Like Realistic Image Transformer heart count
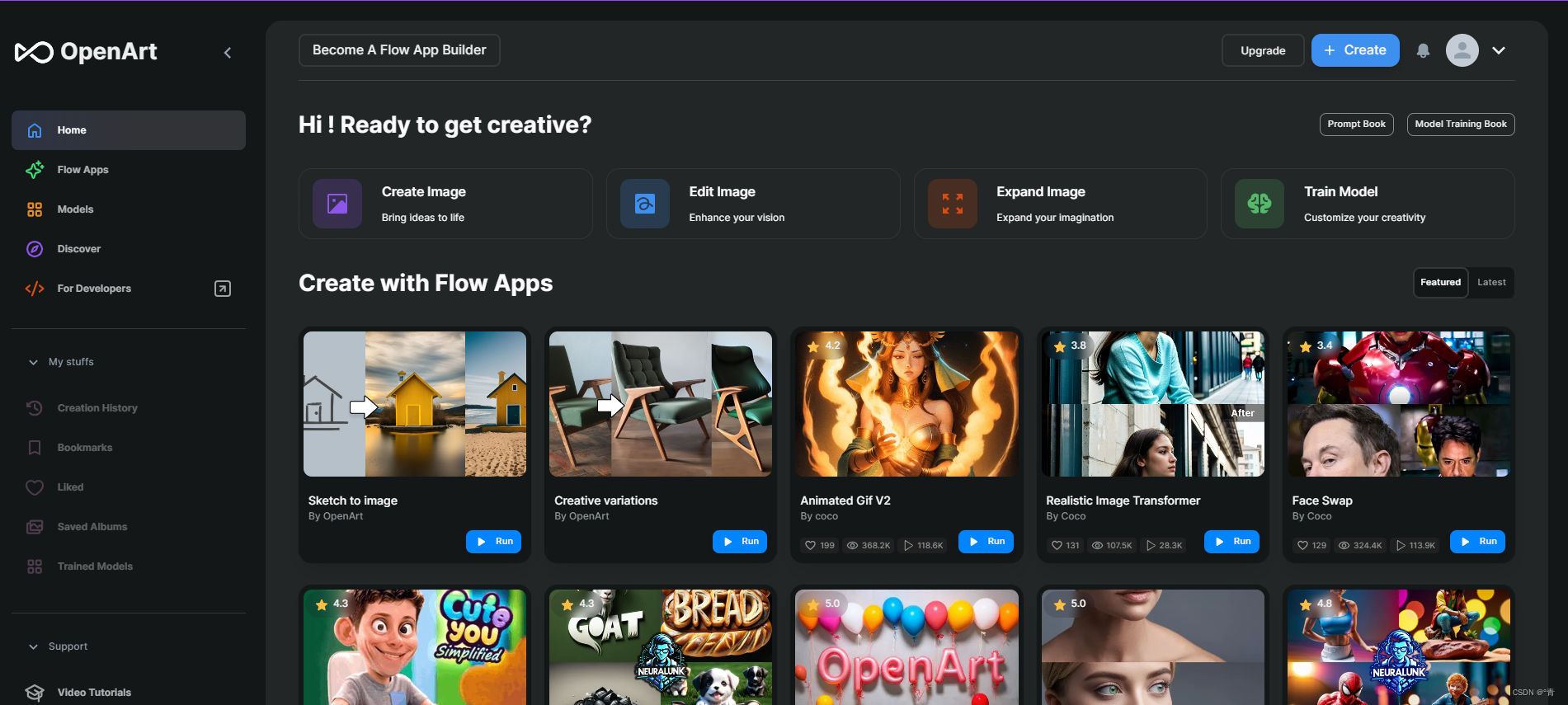Image resolution: width=1568 pixels, height=705 pixels. (1065, 546)
